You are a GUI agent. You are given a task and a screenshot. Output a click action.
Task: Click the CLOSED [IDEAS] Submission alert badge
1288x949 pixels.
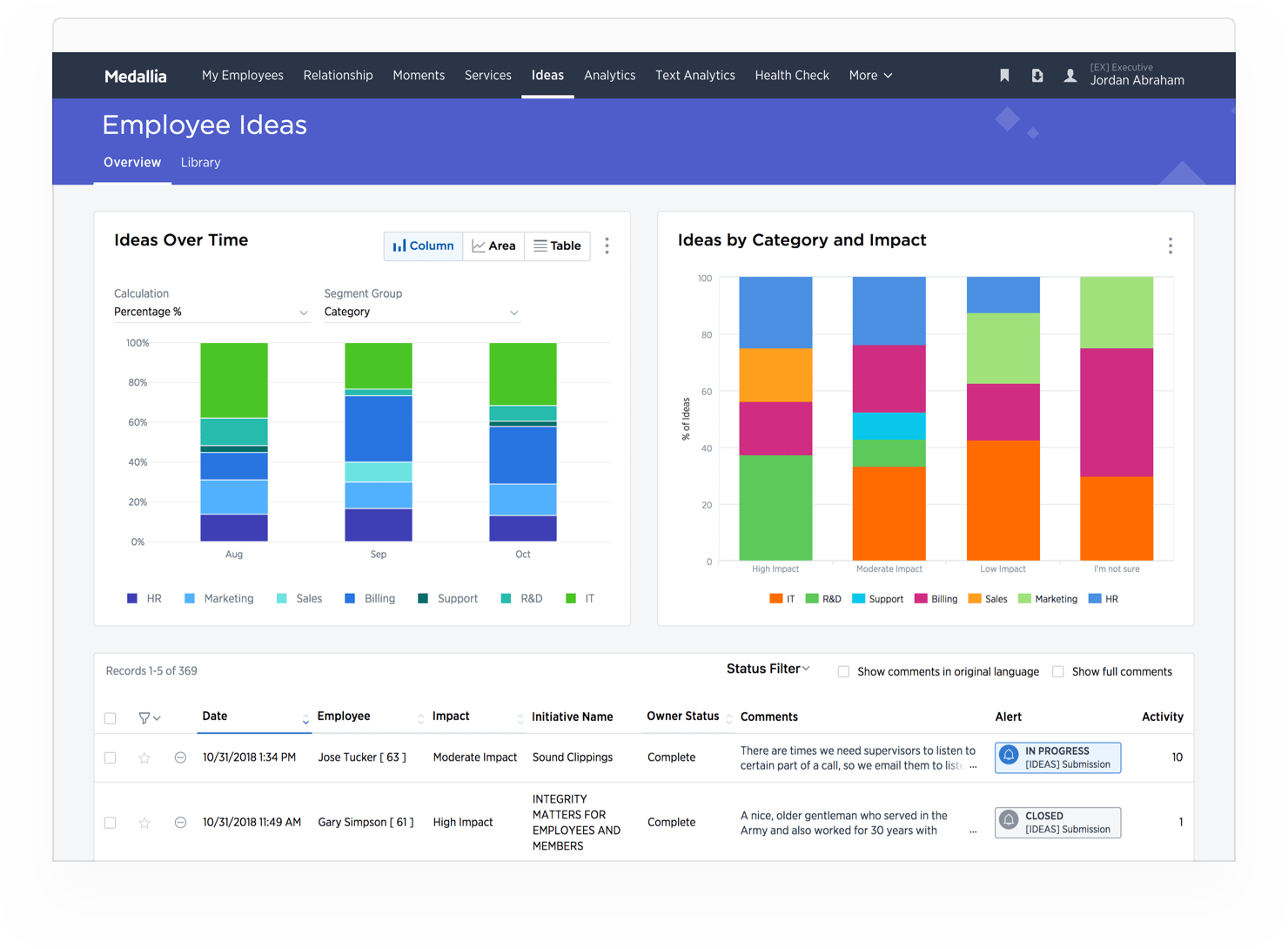[x=1057, y=822]
